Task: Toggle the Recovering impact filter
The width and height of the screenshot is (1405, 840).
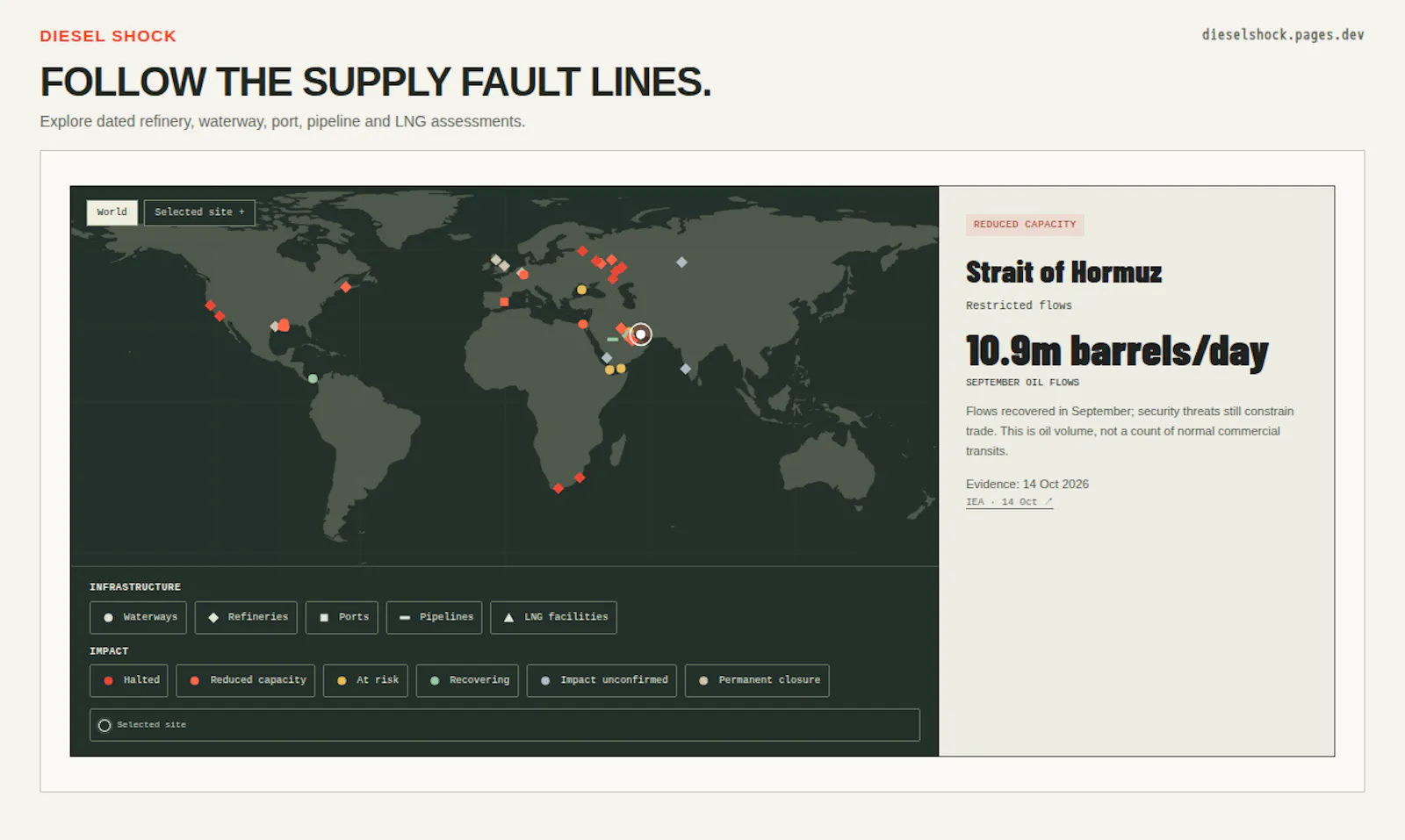Action: coord(467,680)
